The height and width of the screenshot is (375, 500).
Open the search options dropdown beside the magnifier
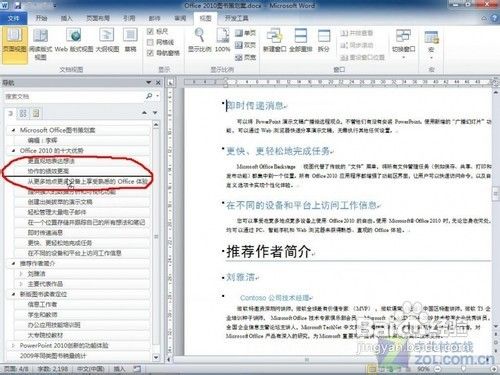pos(157,96)
